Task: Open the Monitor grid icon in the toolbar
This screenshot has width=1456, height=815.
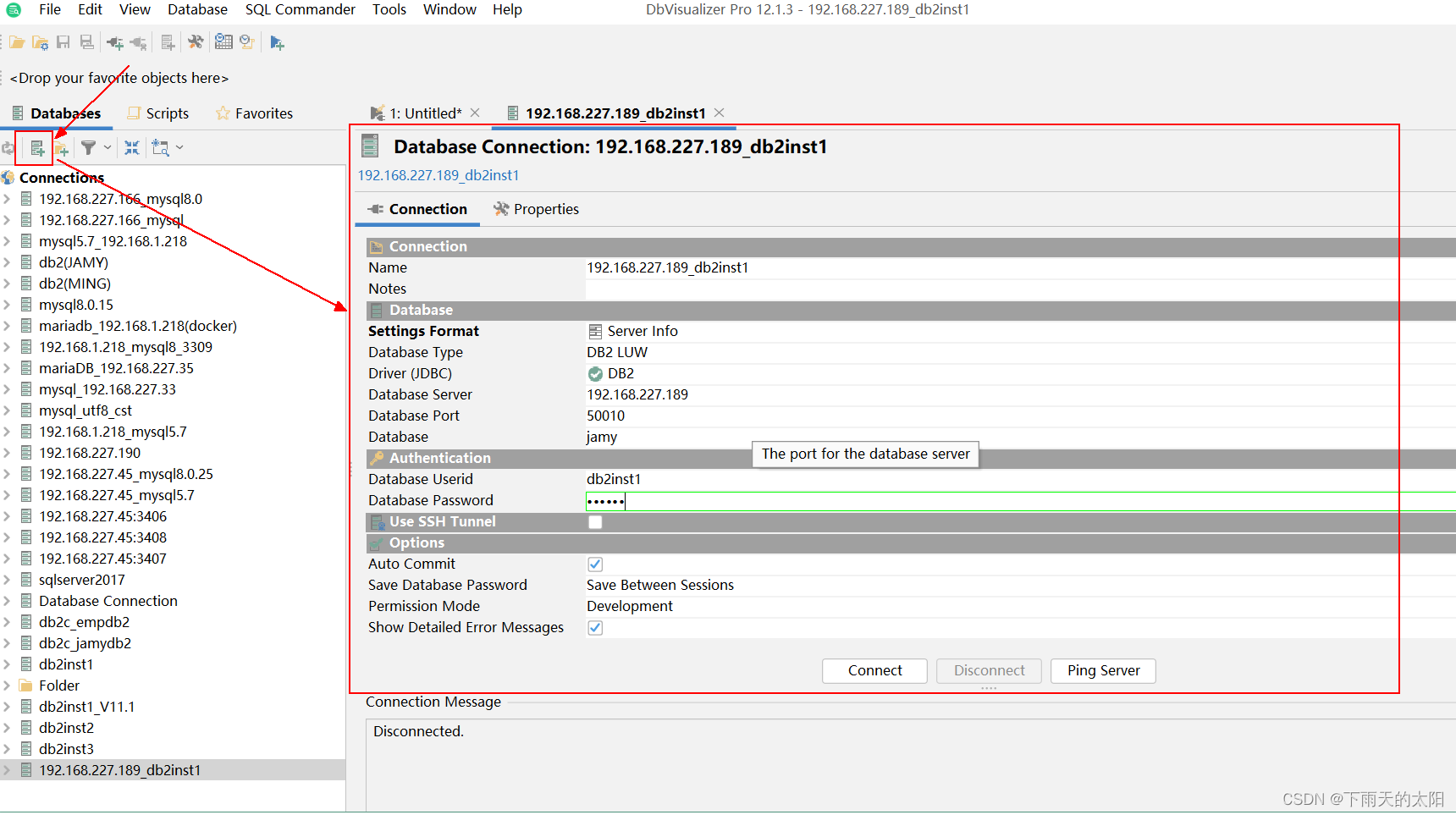Action: (223, 41)
